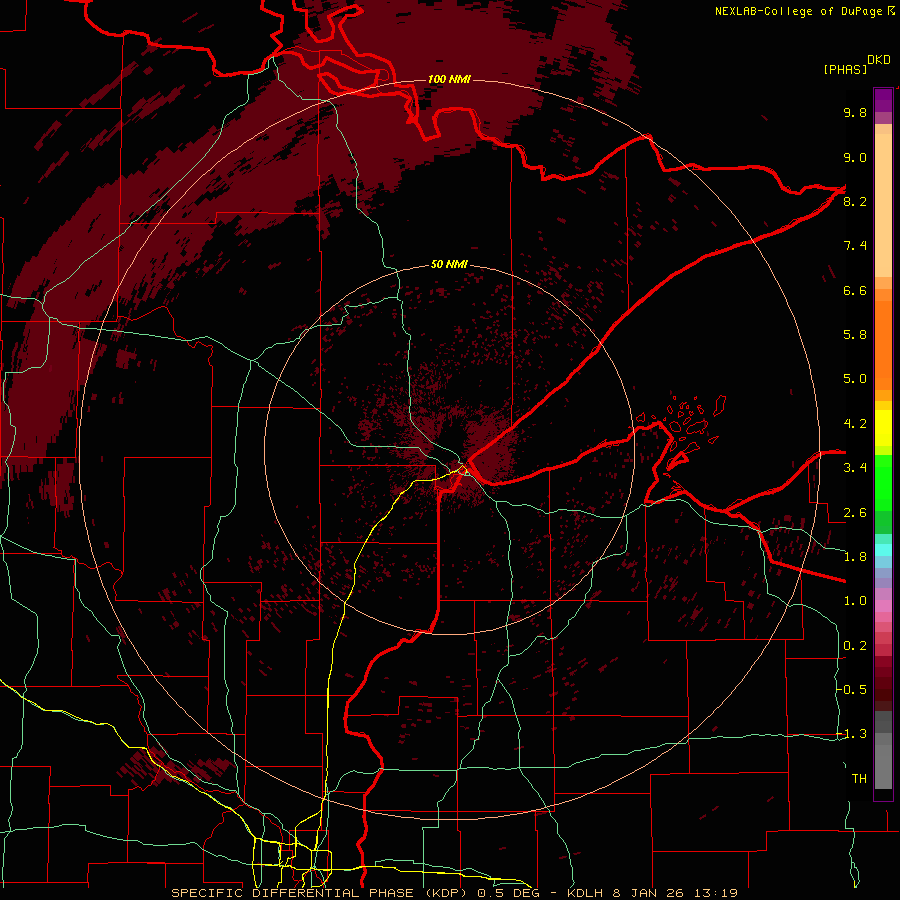Click the DKD legend heading

click(x=878, y=60)
